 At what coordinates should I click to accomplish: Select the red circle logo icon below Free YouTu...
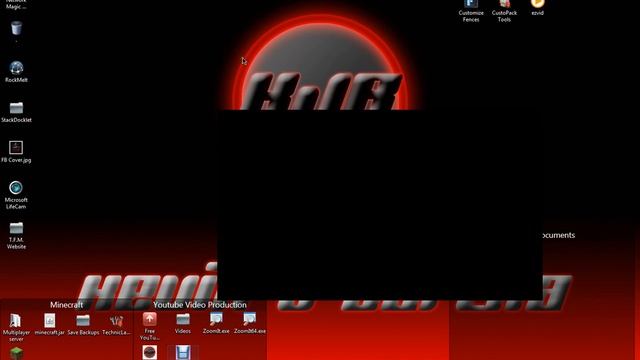tap(150, 352)
